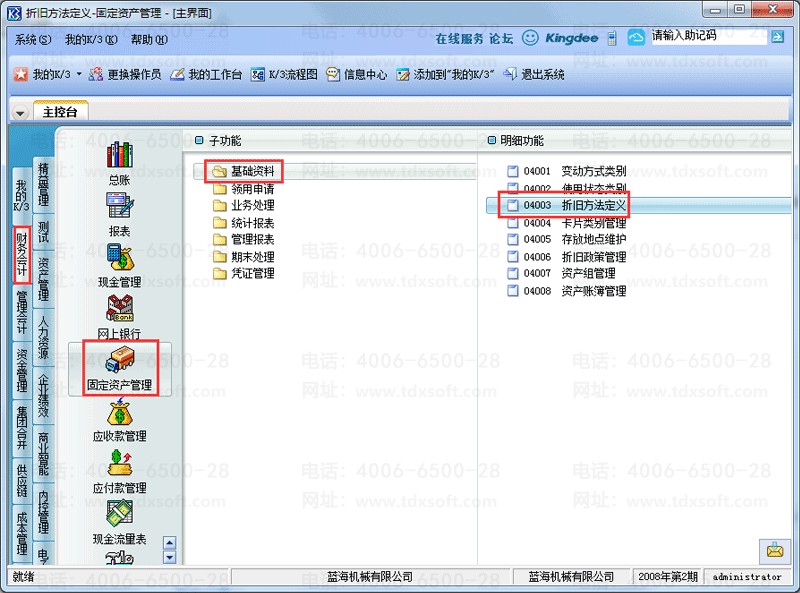
Task: Expand the dropdown arrow beside 主控台 tab
Action: [20, 112]
